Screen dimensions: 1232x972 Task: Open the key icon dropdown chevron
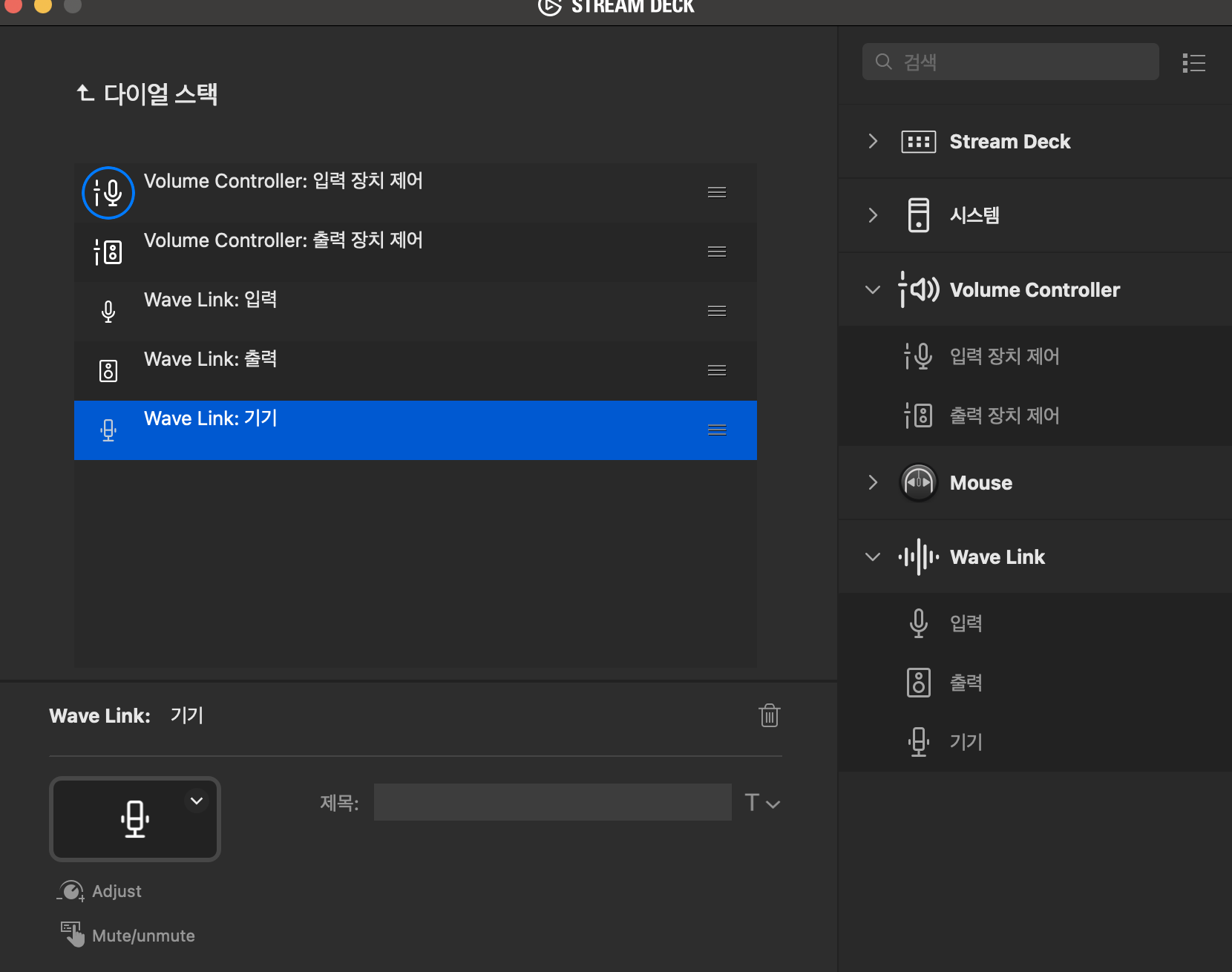pyautogui.click(x=197, y=801)
